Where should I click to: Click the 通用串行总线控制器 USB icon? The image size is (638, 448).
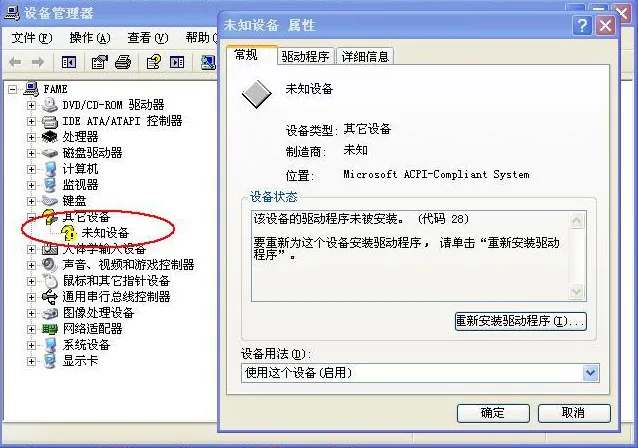50,297
